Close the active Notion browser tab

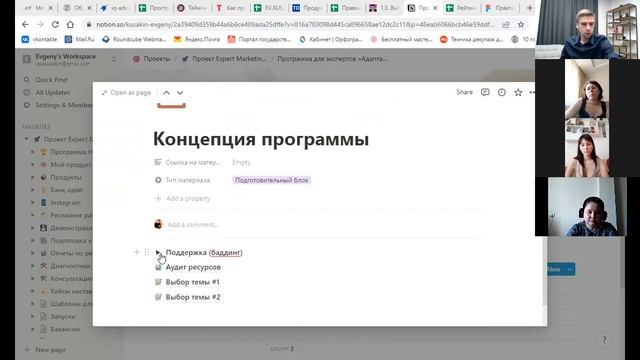(435, 8)
